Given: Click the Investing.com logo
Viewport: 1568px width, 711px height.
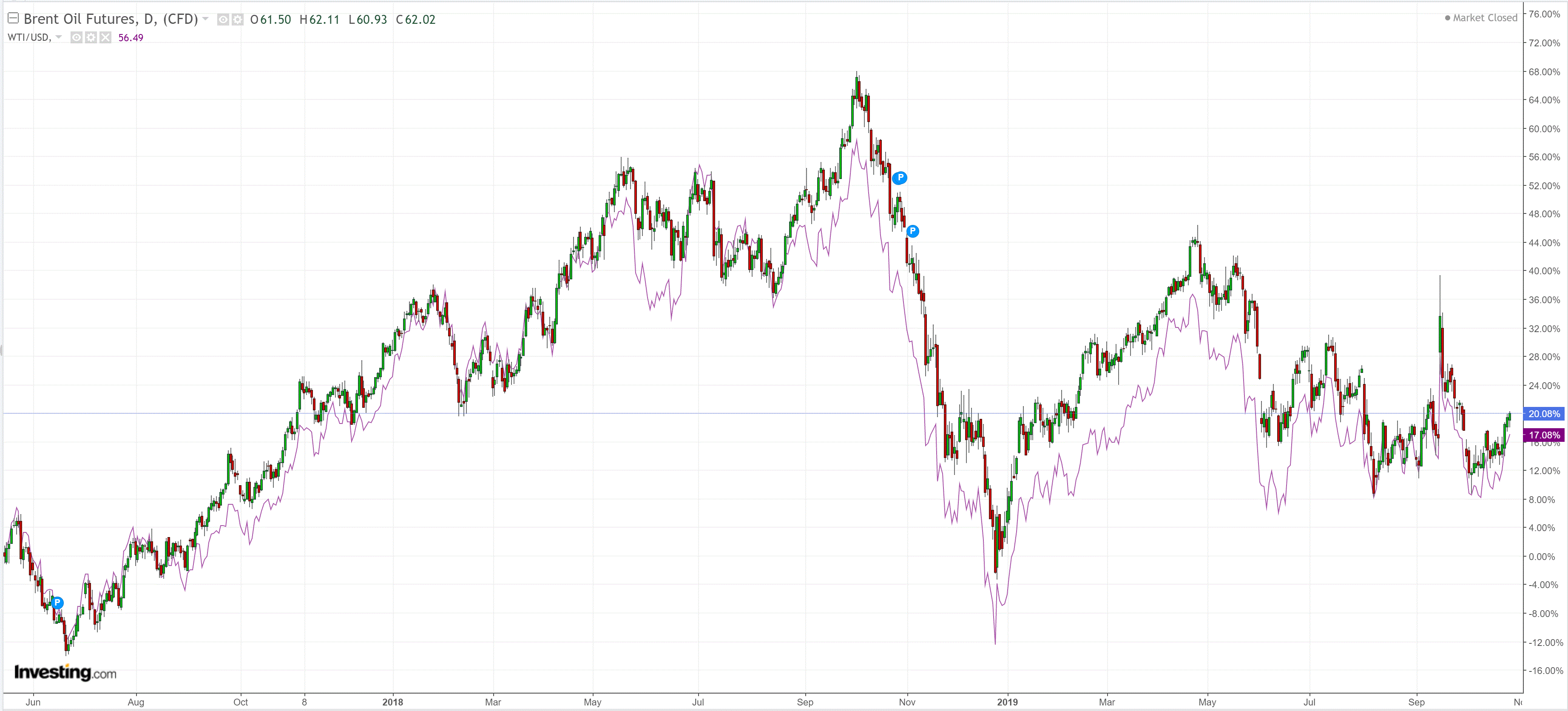Looking at the screenshot, I should click(x=65, y=672).
